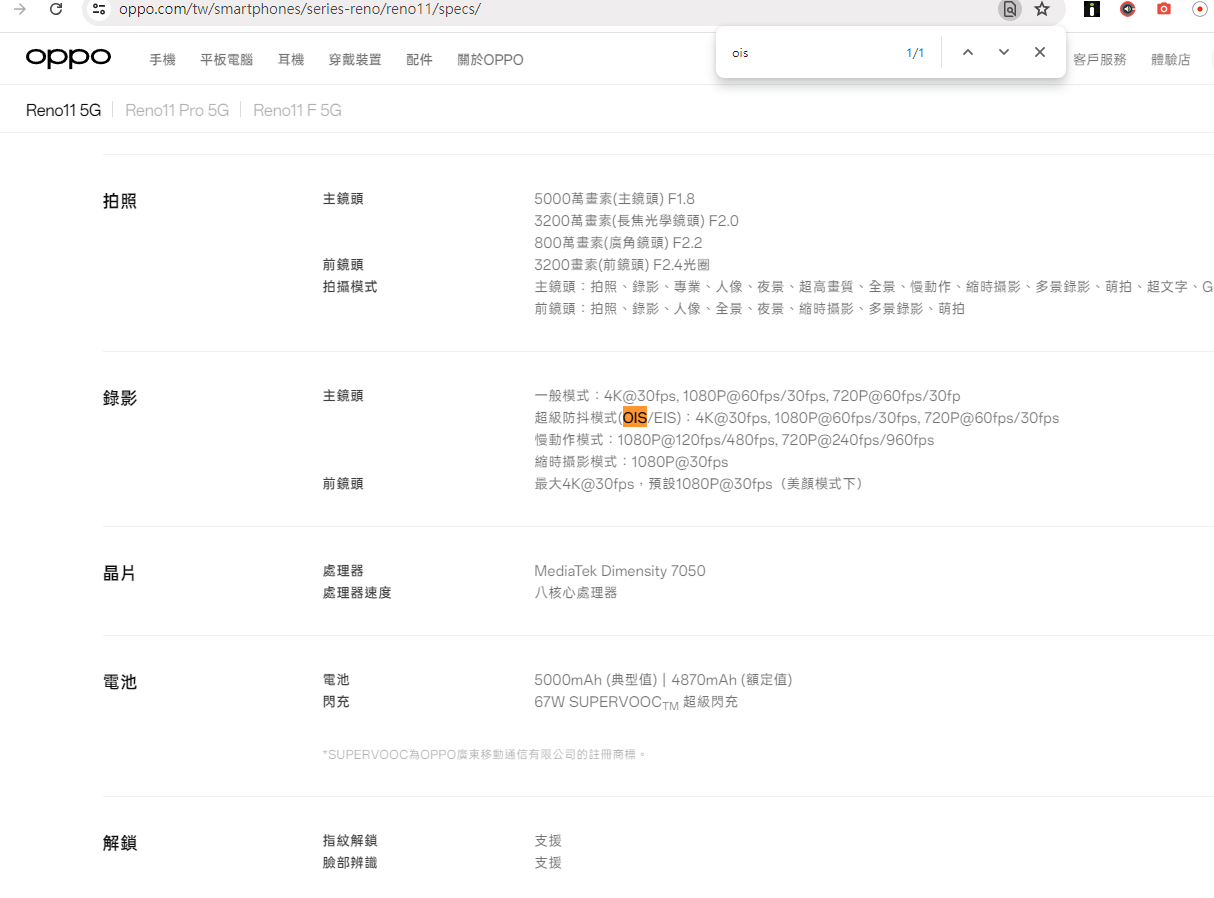Viewport: 1214px width, 898px height.
Task: Bookmark this page with the star icon
Action: 1042,9
